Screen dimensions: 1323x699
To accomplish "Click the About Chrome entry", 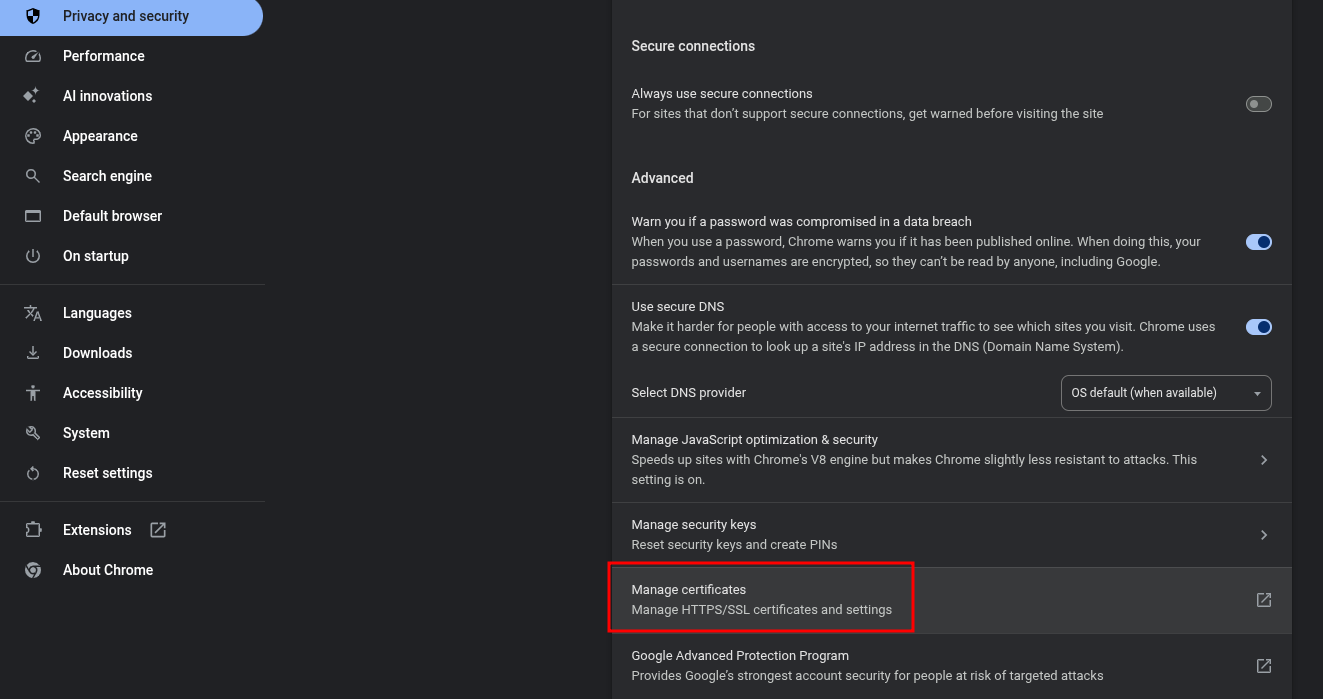I will 107,570.
